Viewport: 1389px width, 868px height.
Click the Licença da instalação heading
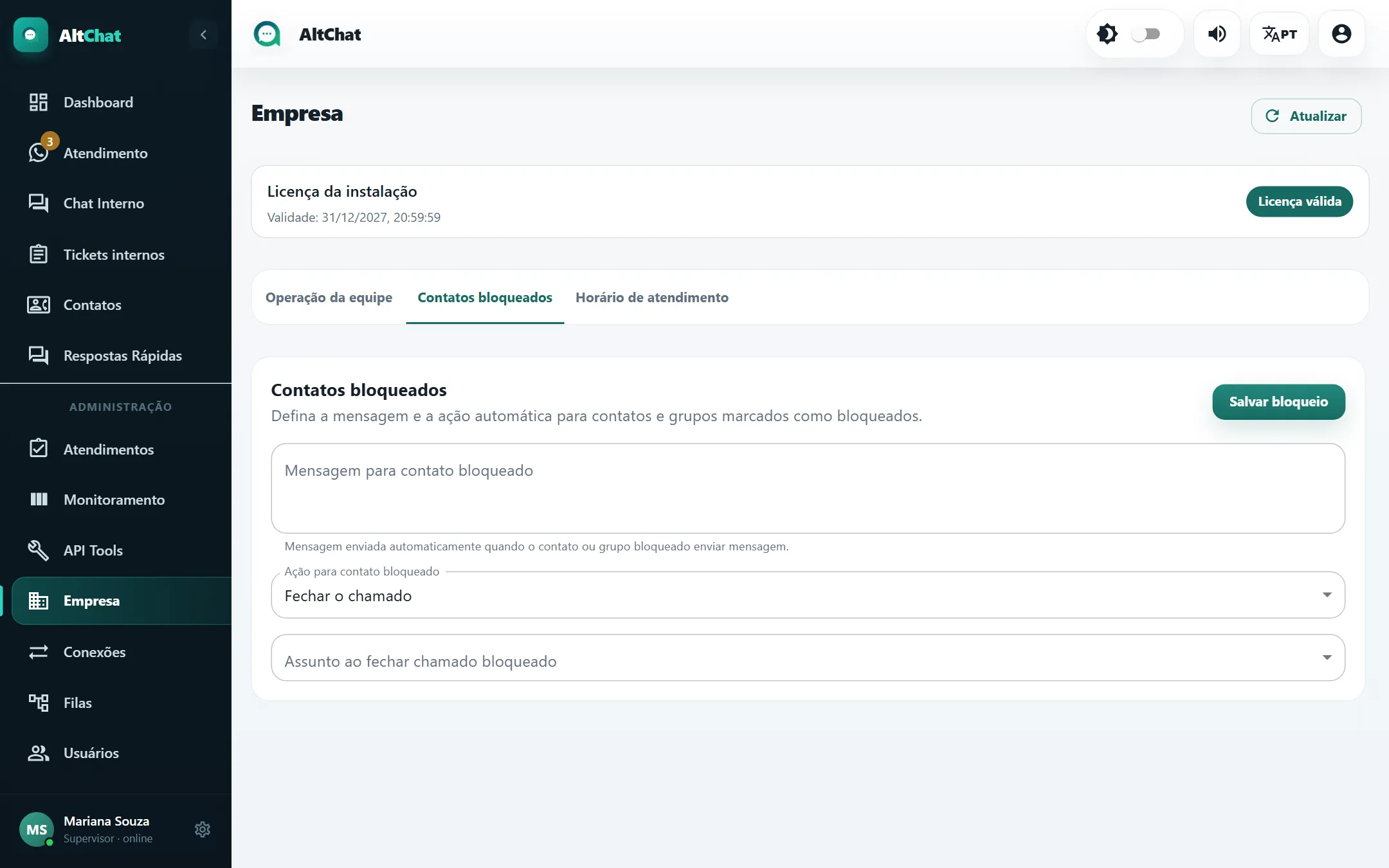tap(342, 192)
